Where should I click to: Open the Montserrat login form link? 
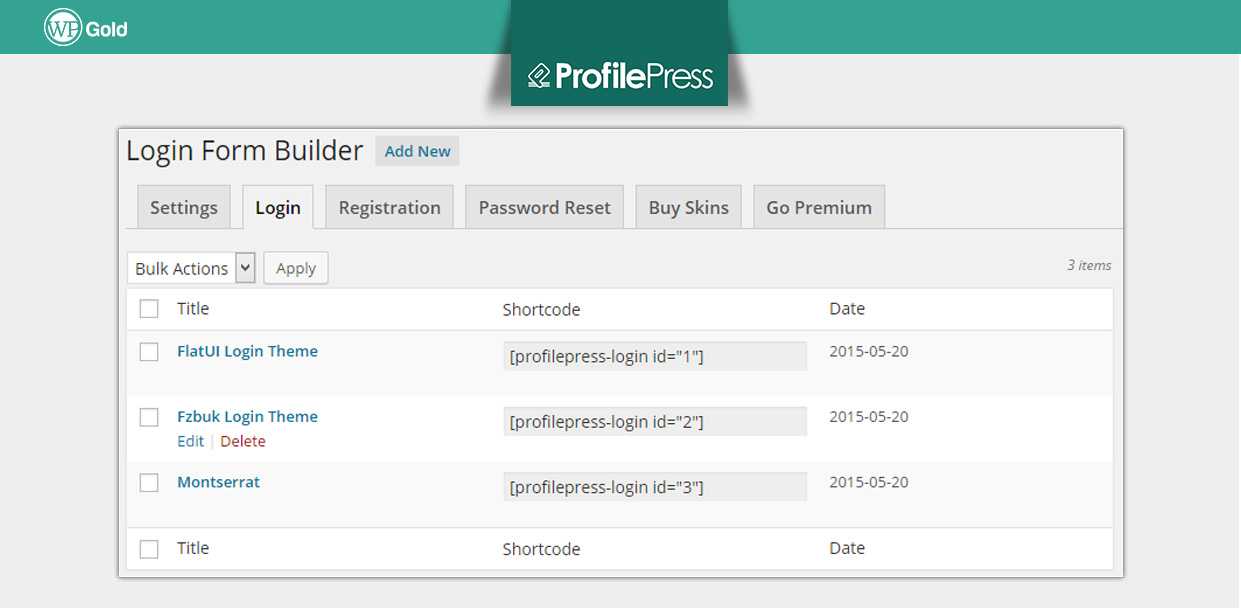click(218, 482)
